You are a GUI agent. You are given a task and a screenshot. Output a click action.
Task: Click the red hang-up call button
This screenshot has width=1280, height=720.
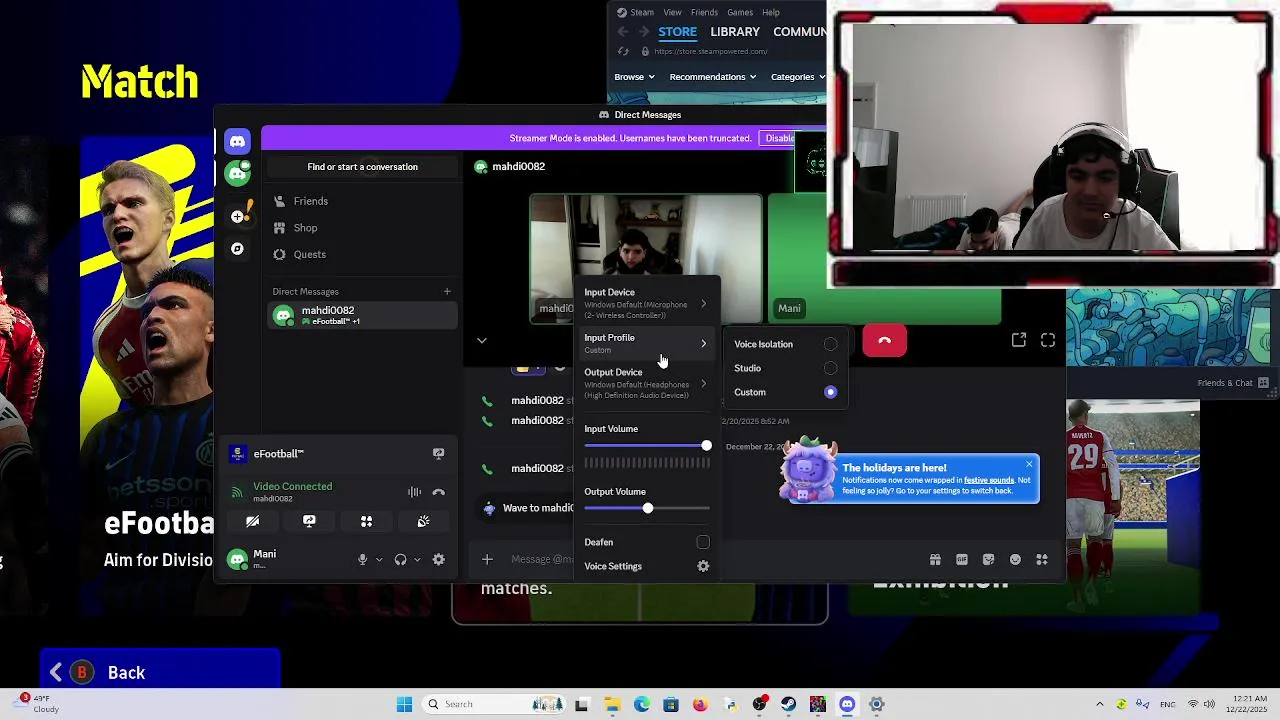(884, 341)
